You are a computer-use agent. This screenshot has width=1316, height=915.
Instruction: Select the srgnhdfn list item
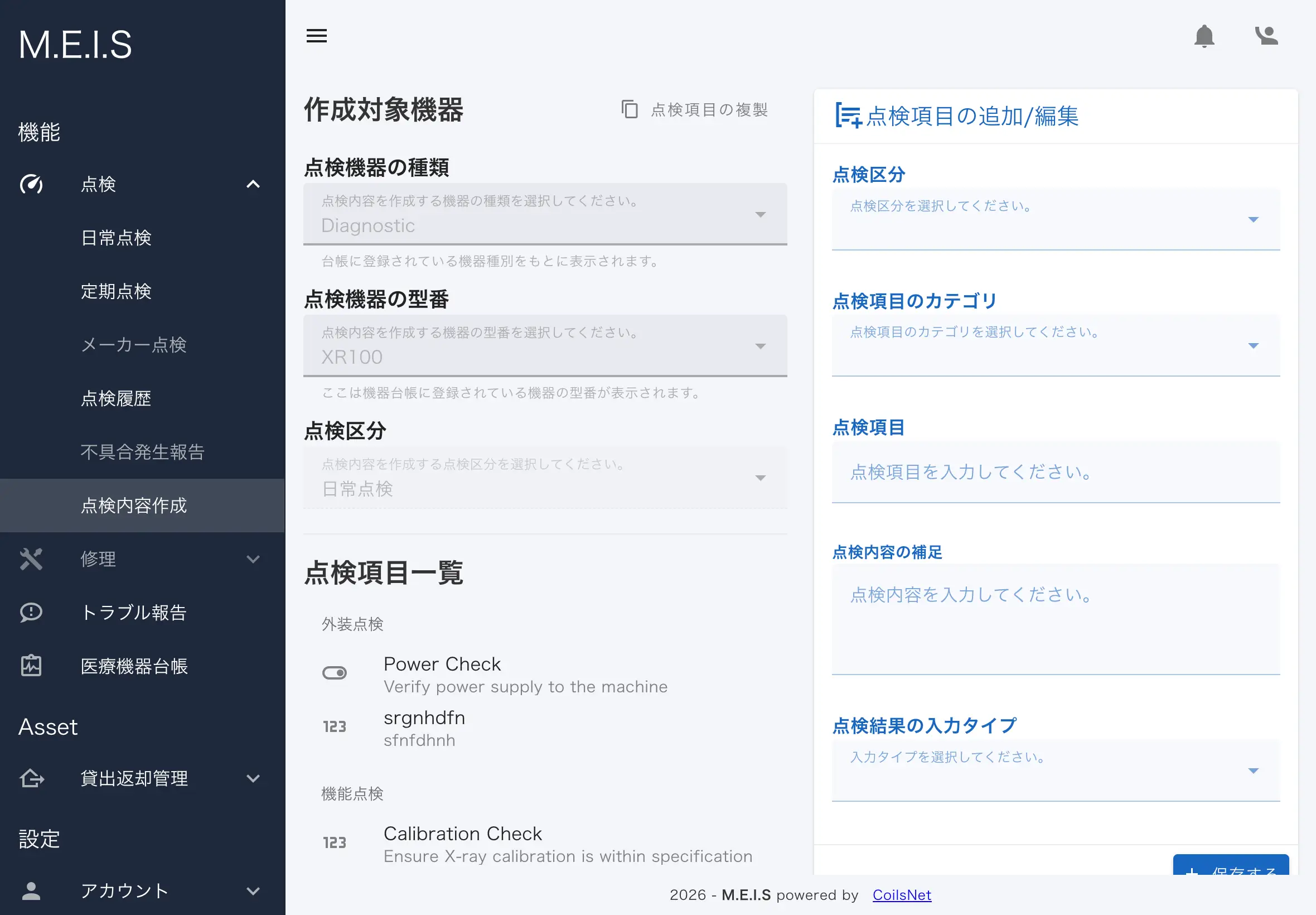[x=545, y=728]
